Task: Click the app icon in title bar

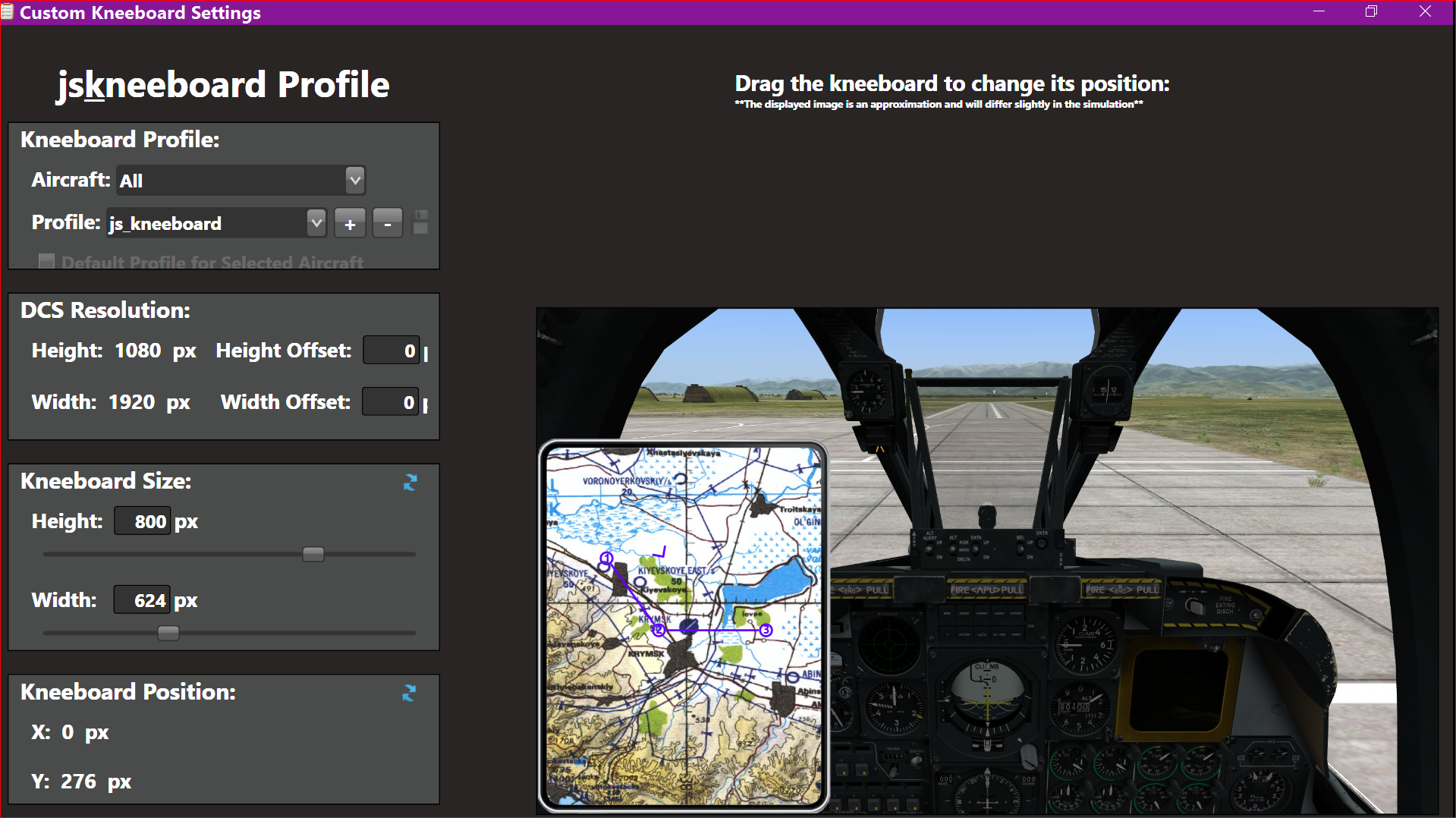Action: click(x=8, y=11)
